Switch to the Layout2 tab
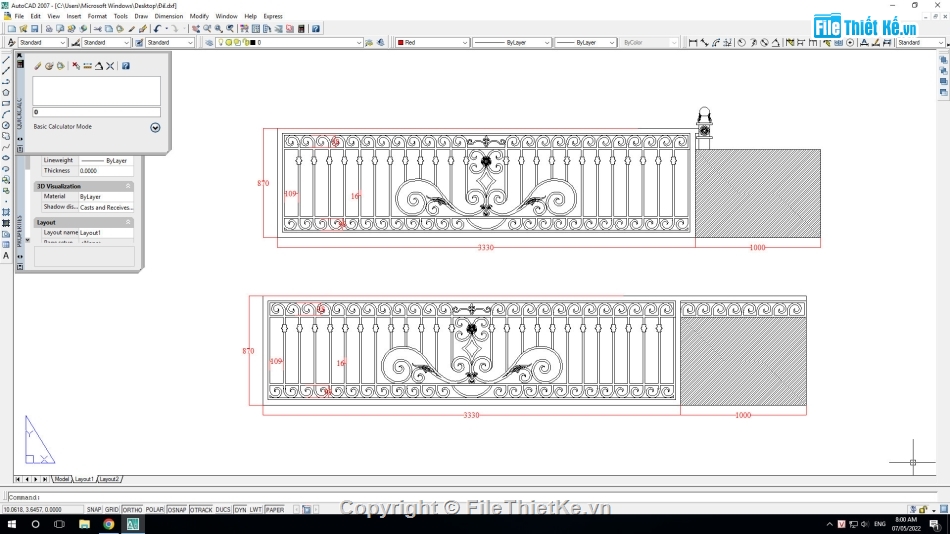The image size is (950, 534). tap(109, 479)
